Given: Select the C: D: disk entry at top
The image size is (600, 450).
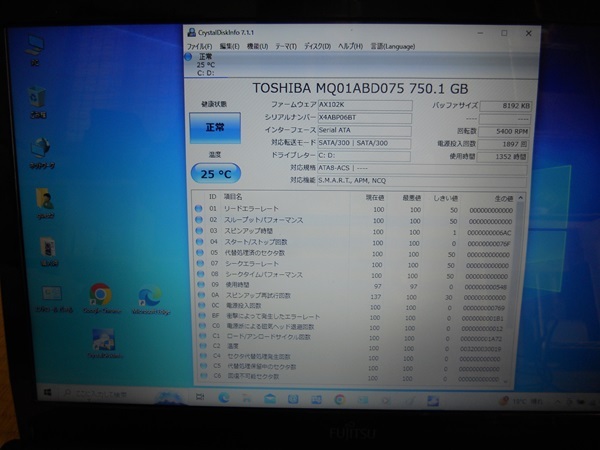Looking at the screenshot, I should (x=205, y=65).
